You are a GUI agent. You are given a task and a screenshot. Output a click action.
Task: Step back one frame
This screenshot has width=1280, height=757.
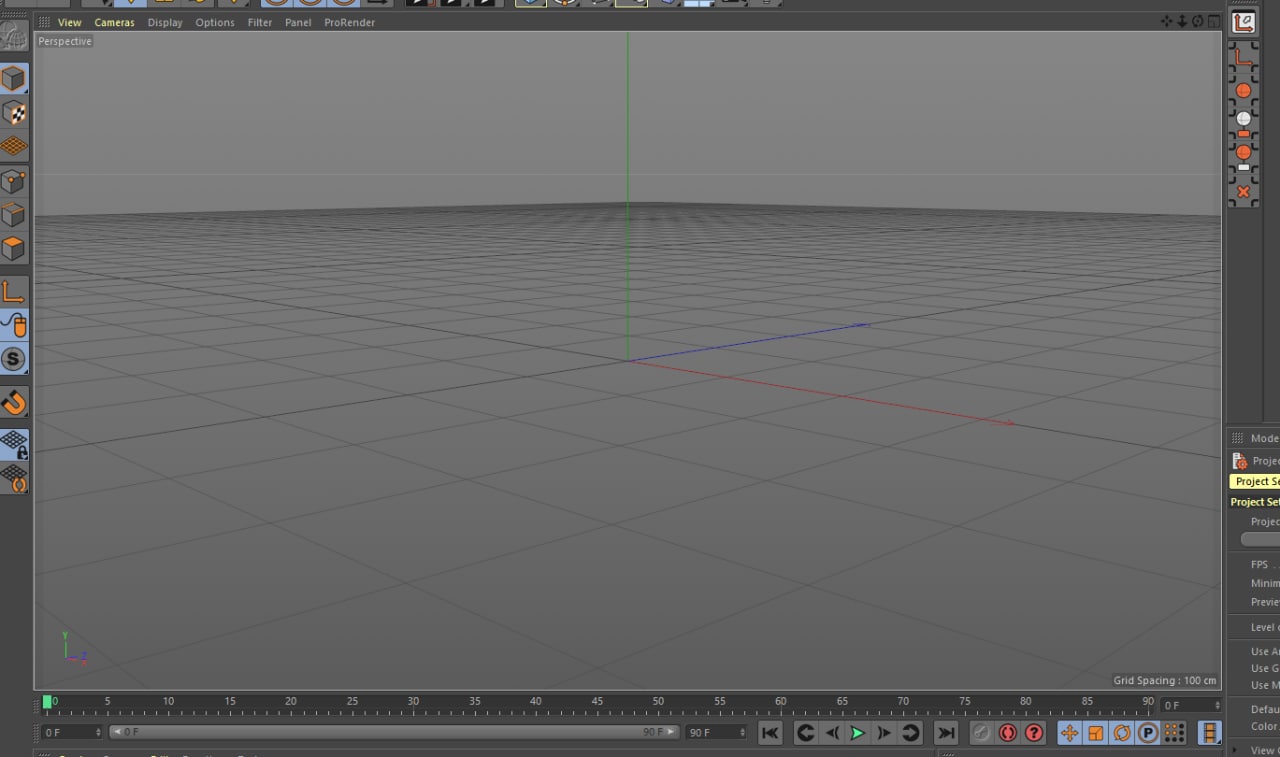[831, 733]
